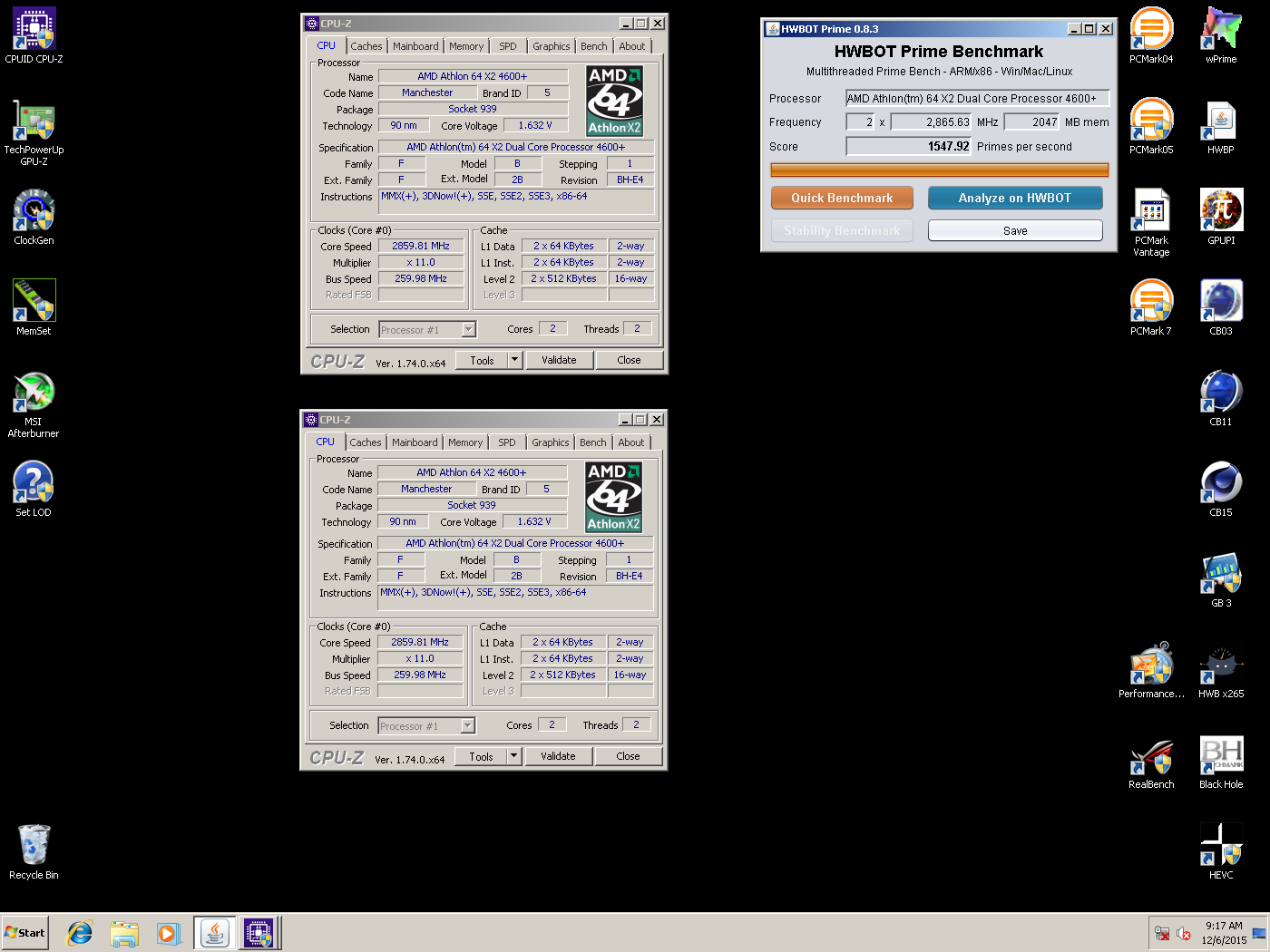The width and height of the screenshot is (1270, 952).
Task: Launch the ClockGen desktop shortcut
Action: click(34, 218)
